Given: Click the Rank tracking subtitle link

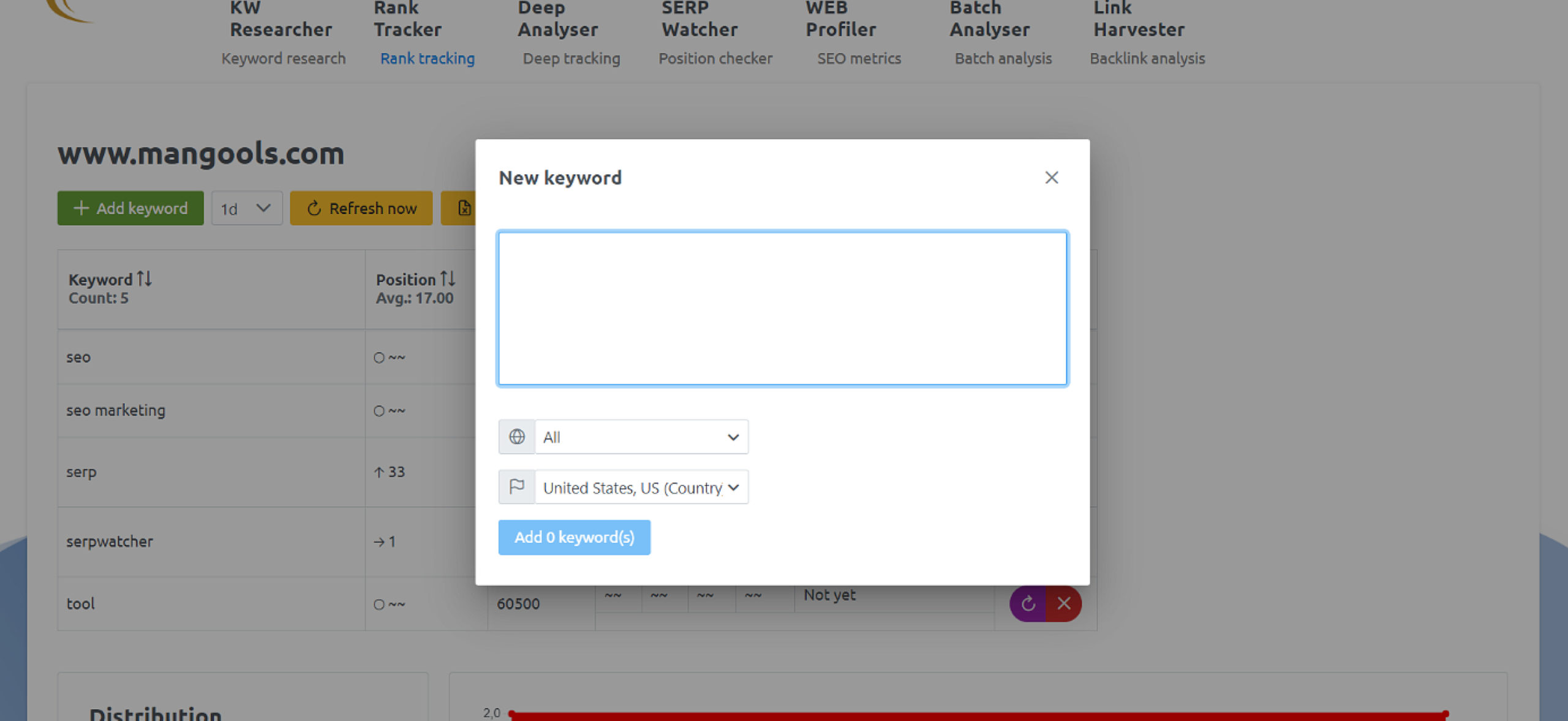Looking at the screenshot, I should coord(428,59).
